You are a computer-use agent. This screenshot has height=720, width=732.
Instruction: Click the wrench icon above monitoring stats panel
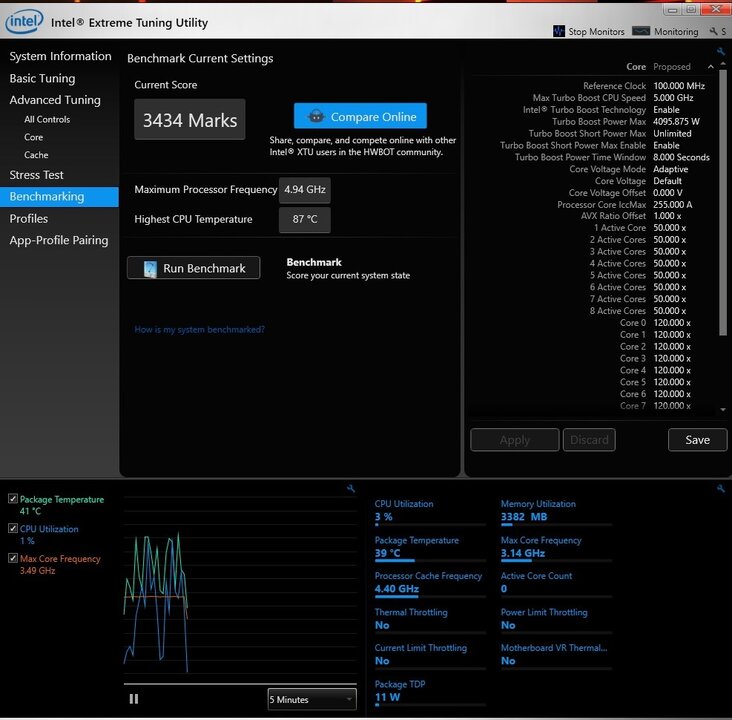click(721, 488)
